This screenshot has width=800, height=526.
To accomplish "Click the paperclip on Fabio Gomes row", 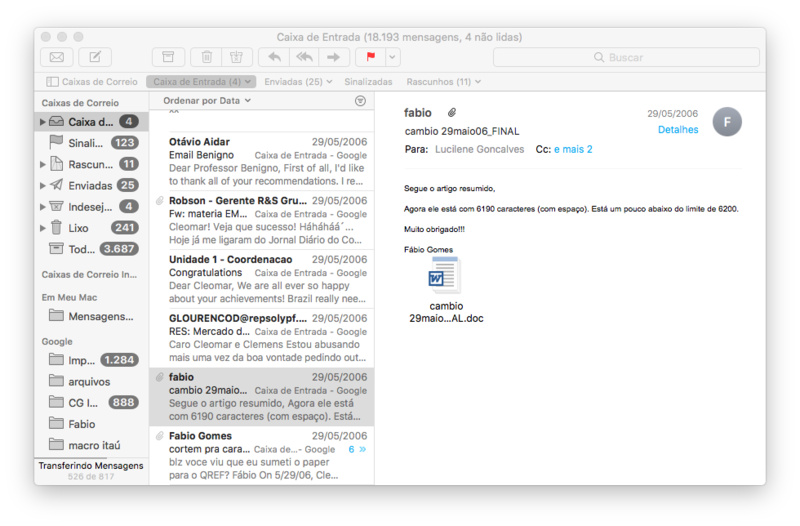I will click(160, 436).
